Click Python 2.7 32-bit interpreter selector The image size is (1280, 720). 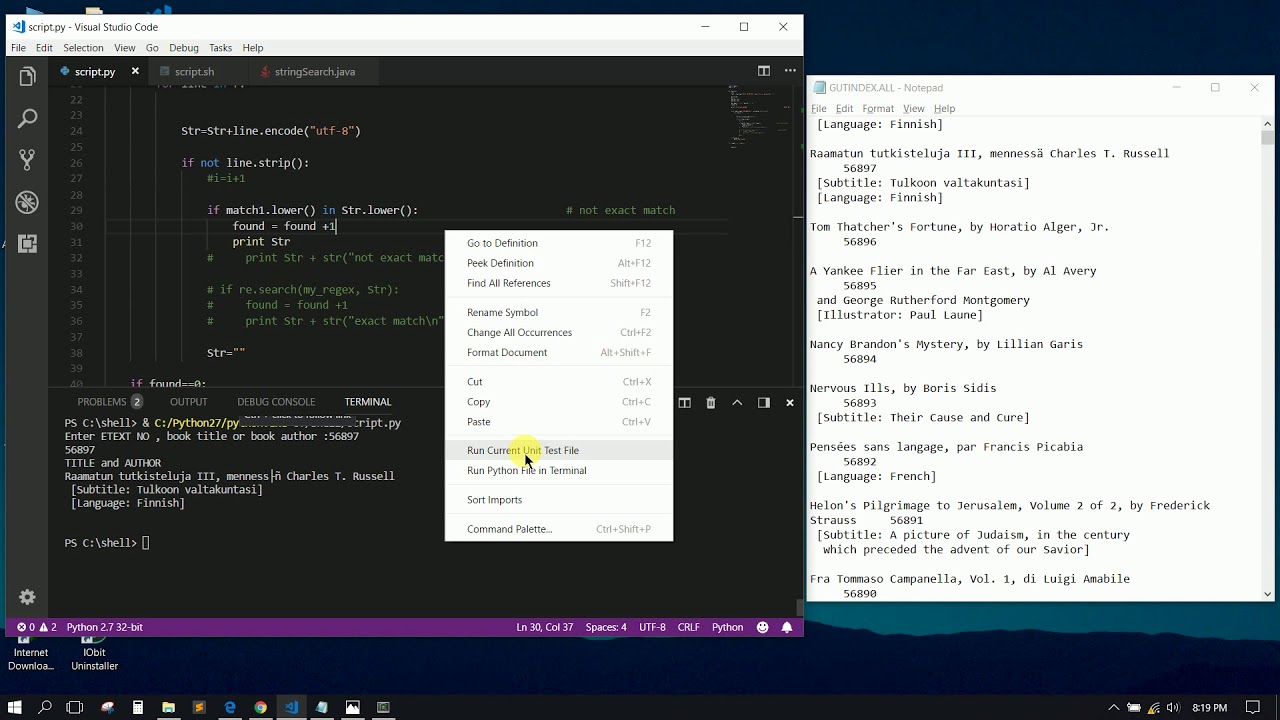(105, 627)
